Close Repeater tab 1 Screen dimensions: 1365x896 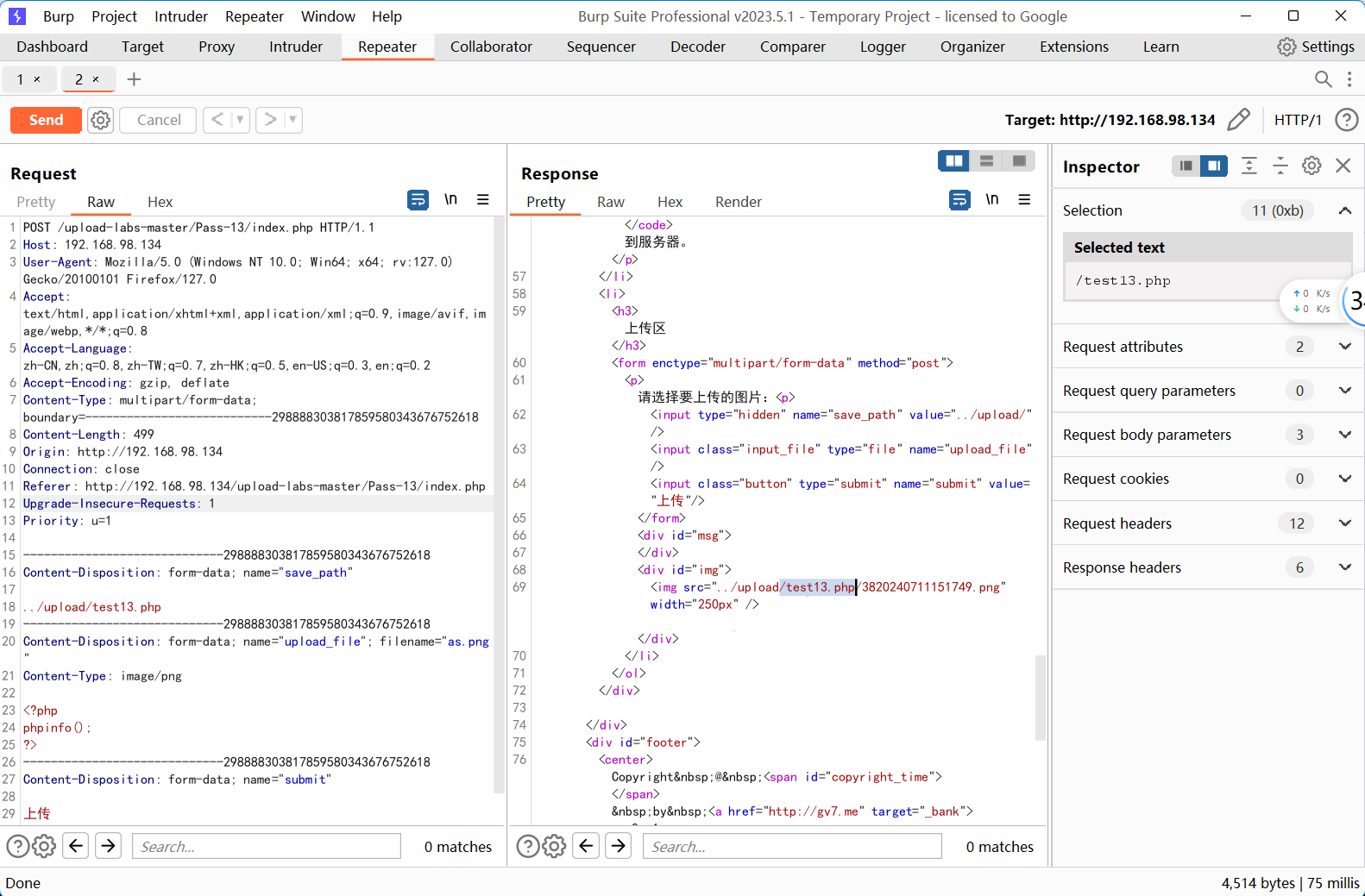pyautogui.click(x=37, y=79)
